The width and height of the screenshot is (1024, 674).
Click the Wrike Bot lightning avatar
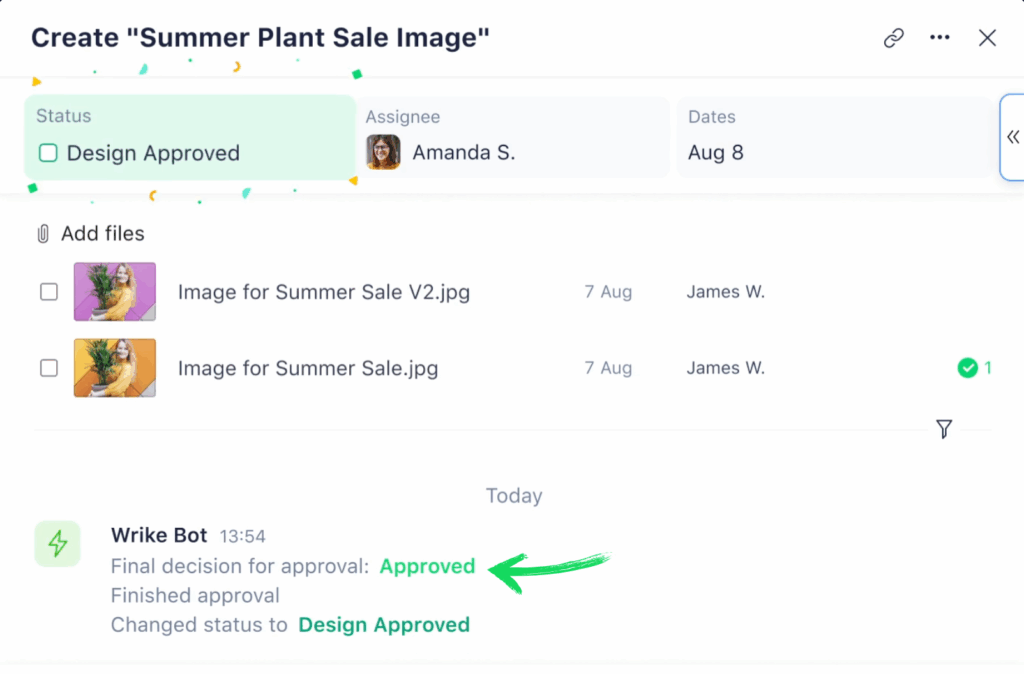58,543
